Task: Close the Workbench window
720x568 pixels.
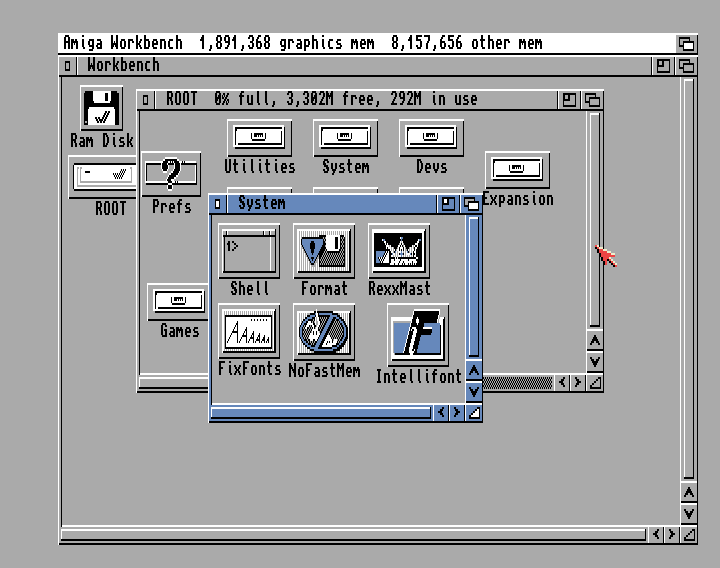Action: pos(68,66)
